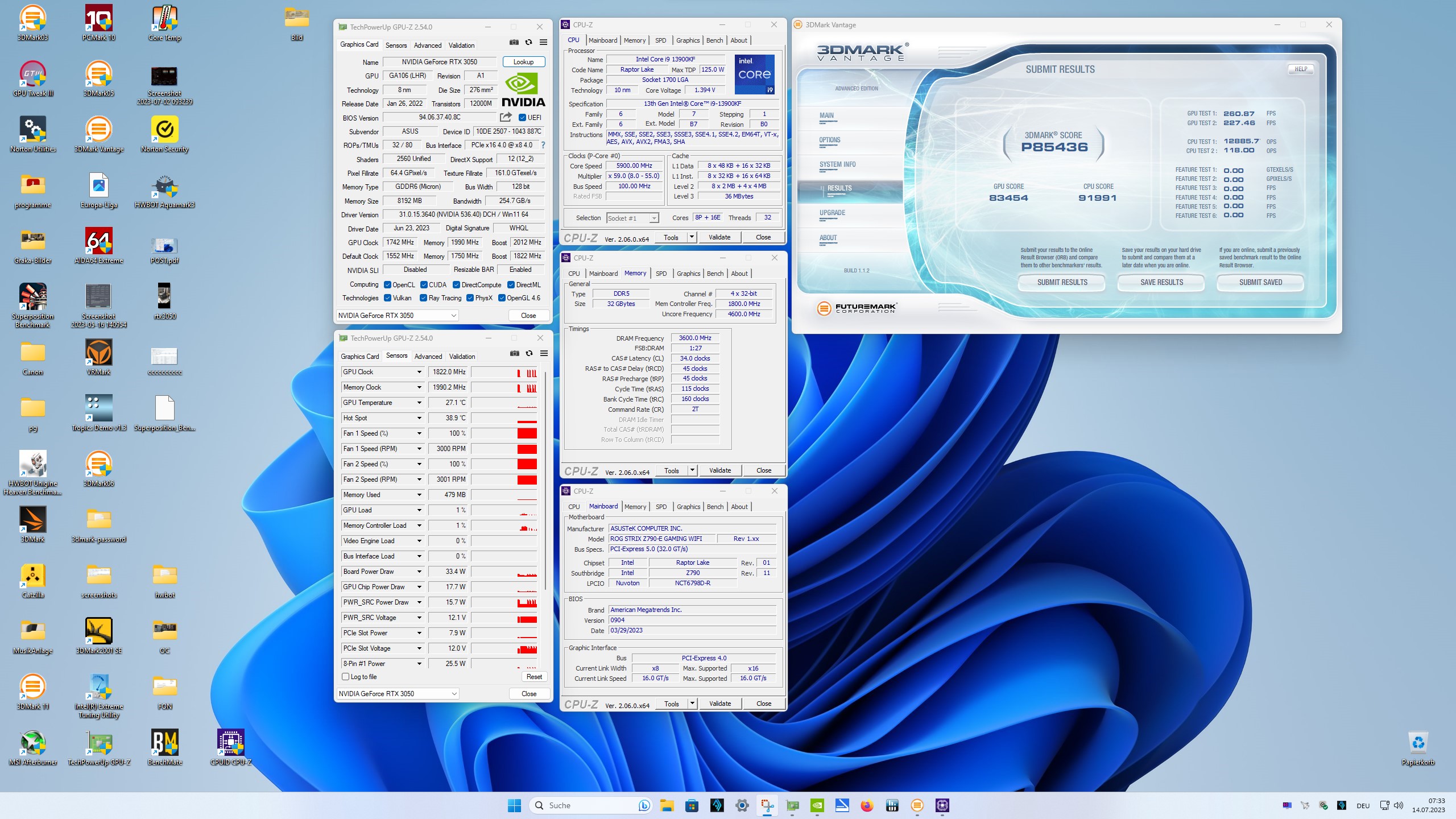Click the share BIOS export icon in GPU-Z
Image resolution: width=1456 pixels, height=819 pixels.
[506, 117]
